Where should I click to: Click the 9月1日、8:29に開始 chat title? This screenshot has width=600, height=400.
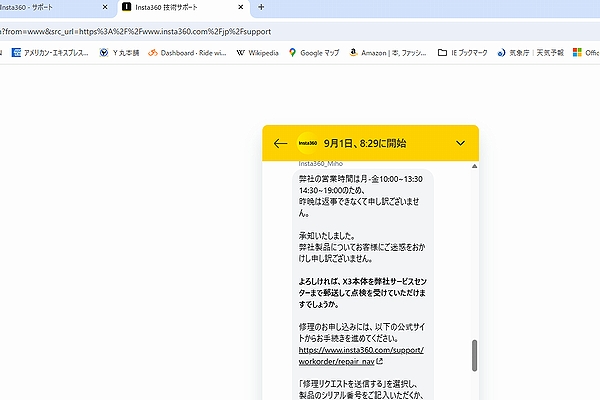(x=365, y=143)
